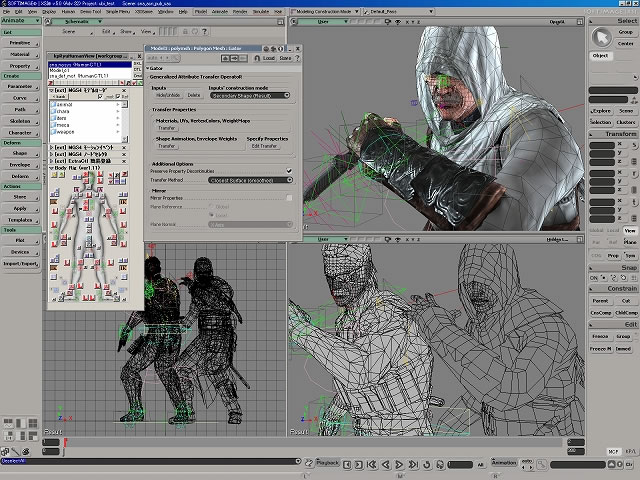Collapse the Body Rig section
Screen dimensions: 640x480
coord(51,166)
